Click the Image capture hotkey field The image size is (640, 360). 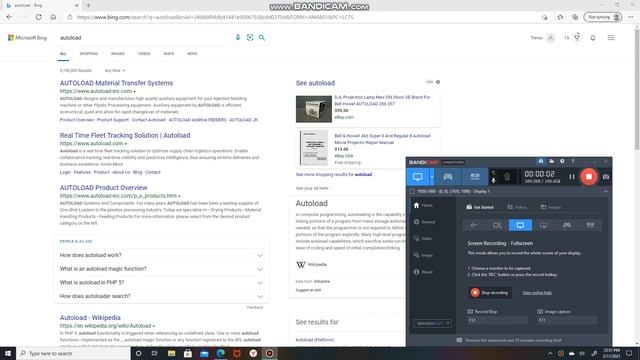tap(567, 320)
